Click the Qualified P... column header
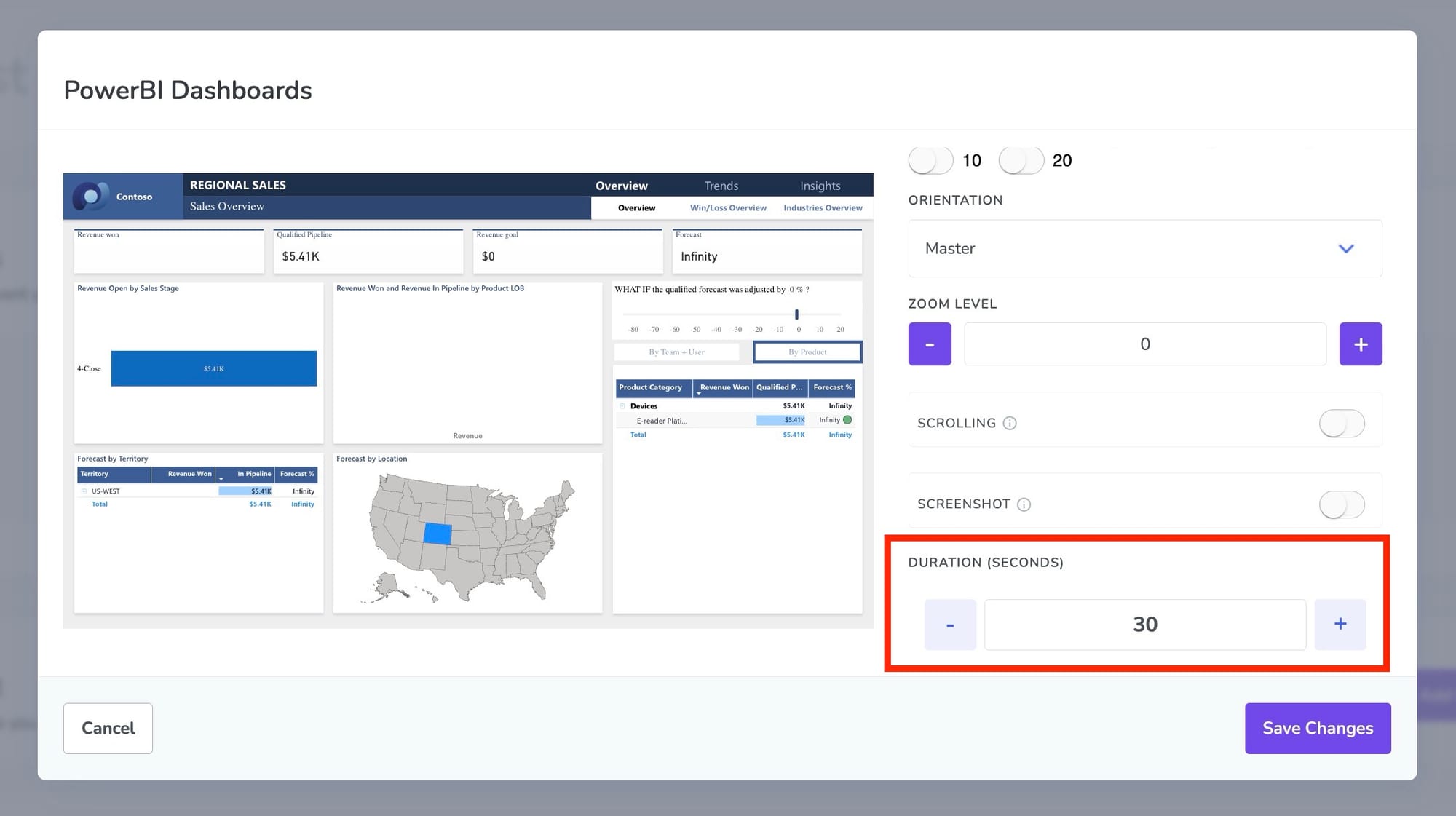 click(780, 387)
